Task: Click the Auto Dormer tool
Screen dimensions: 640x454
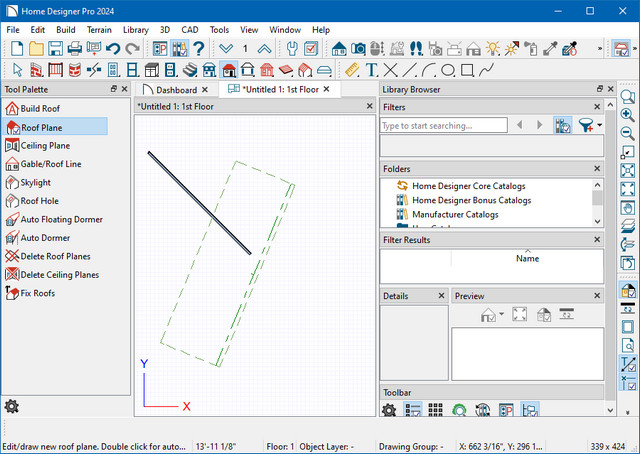Action: coord(44,238)
